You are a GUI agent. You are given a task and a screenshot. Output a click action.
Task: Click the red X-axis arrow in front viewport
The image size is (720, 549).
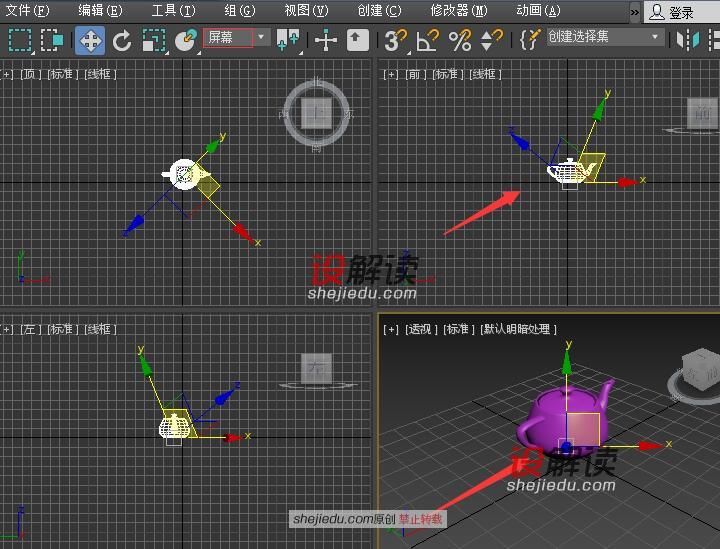click(628, 182)
